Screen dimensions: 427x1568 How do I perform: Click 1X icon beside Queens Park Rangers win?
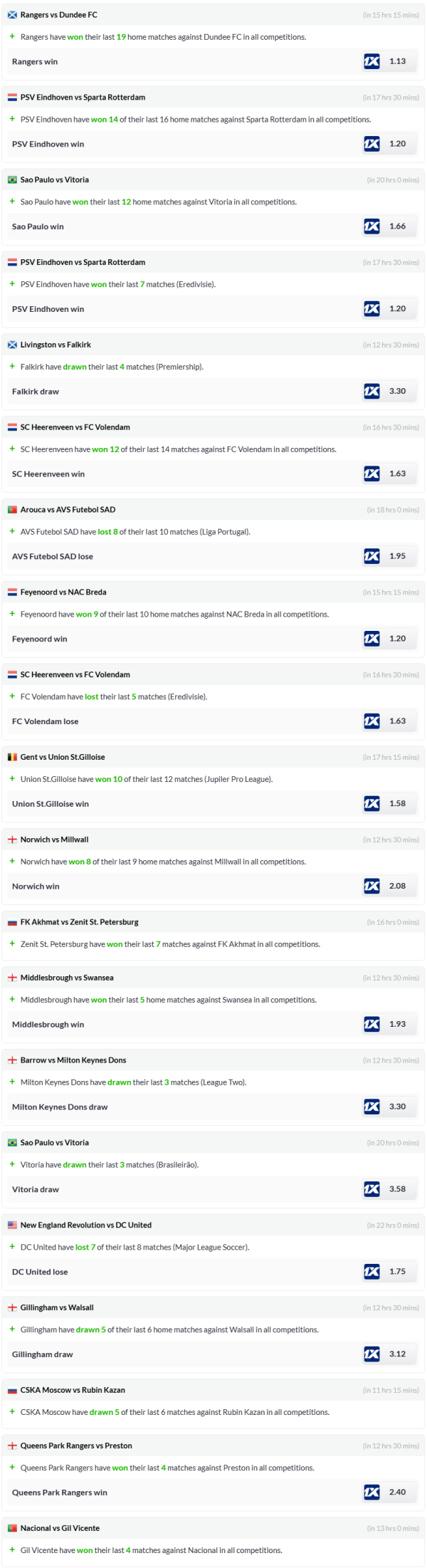pos(371,1492)
